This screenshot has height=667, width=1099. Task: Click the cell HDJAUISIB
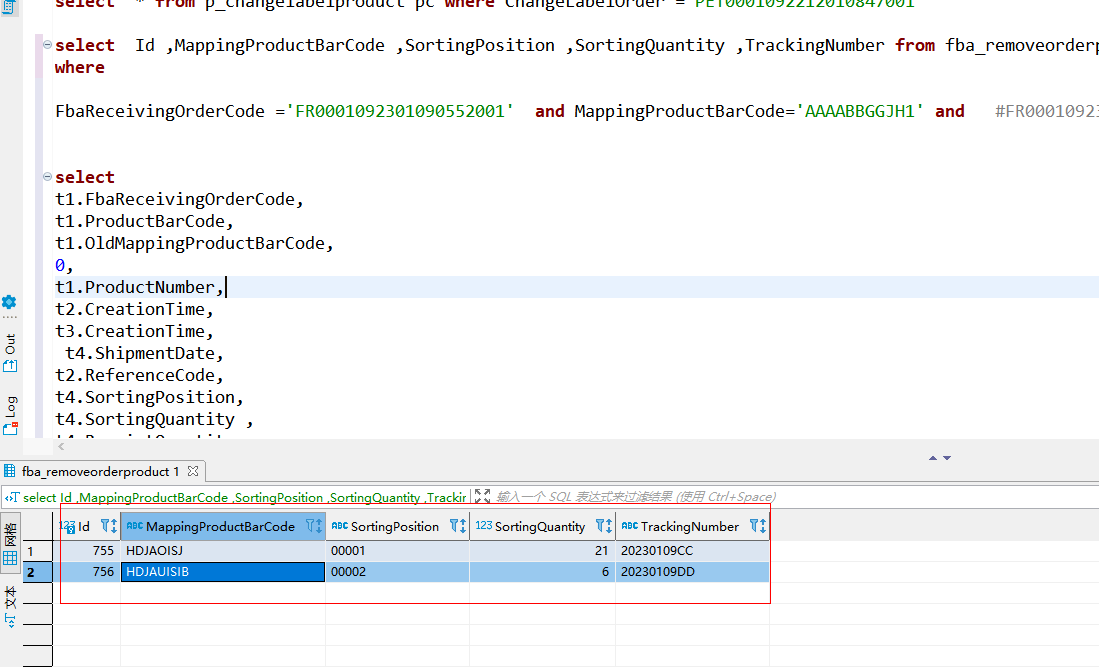click(223, 572)
